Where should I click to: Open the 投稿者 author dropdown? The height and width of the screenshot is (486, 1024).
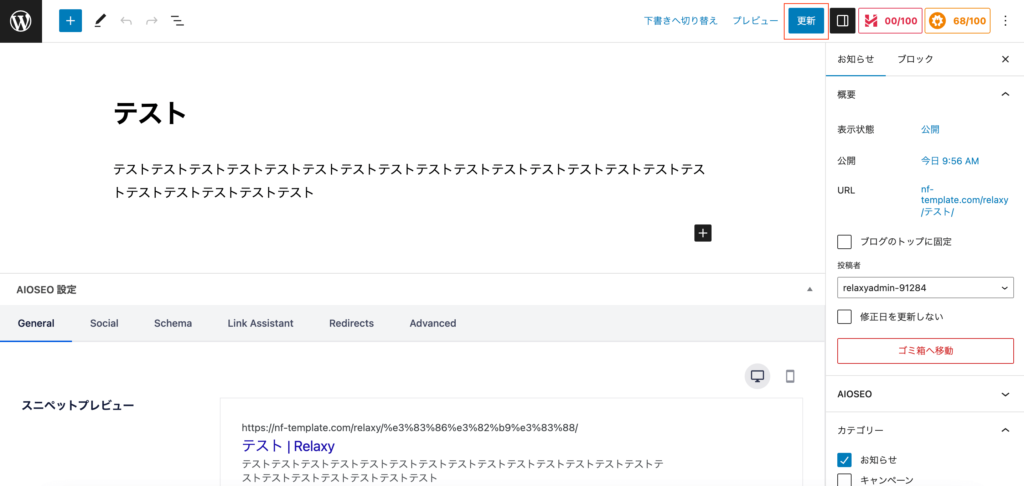click(925, 287)
